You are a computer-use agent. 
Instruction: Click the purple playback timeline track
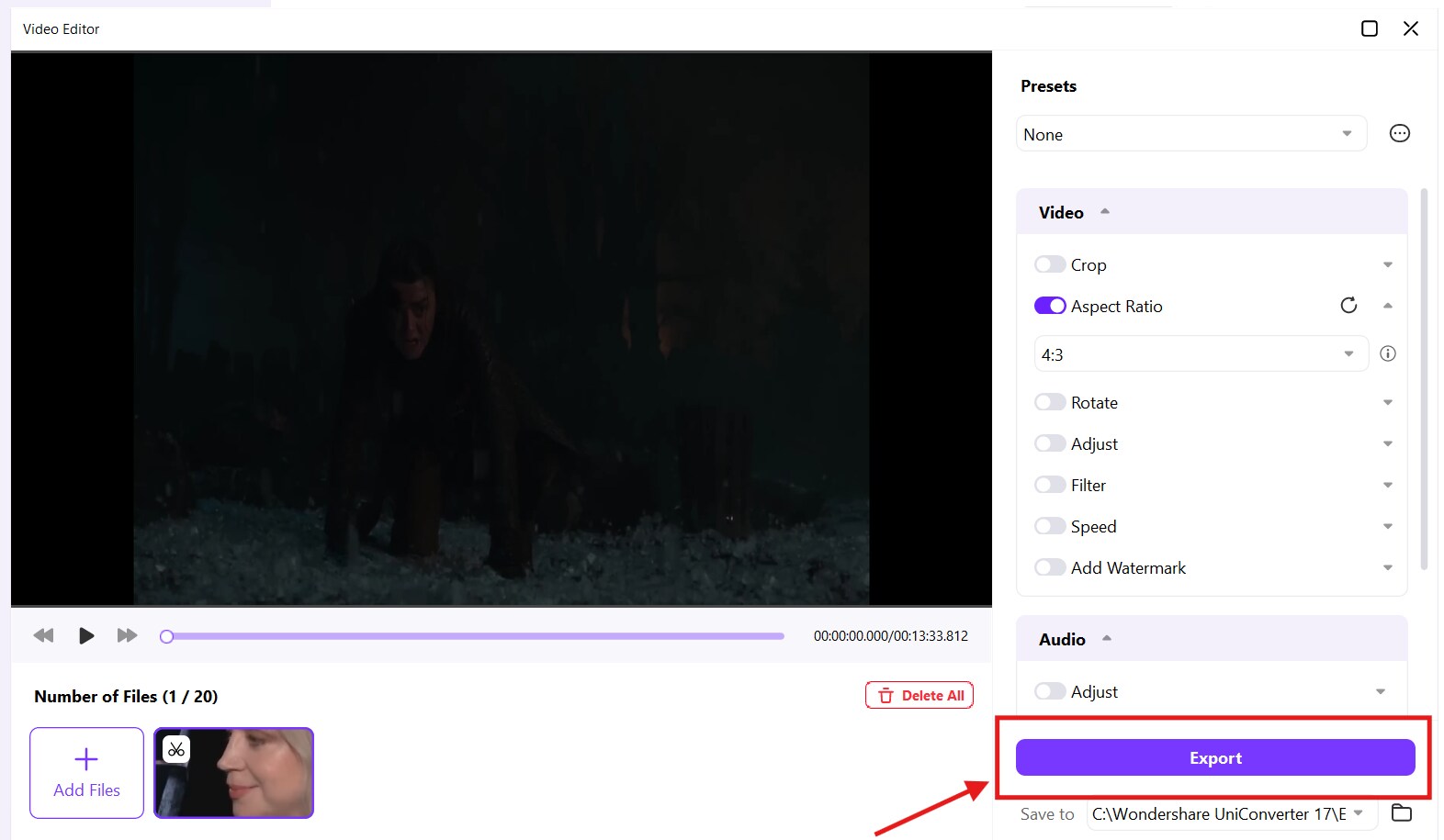tap(476, 636)
